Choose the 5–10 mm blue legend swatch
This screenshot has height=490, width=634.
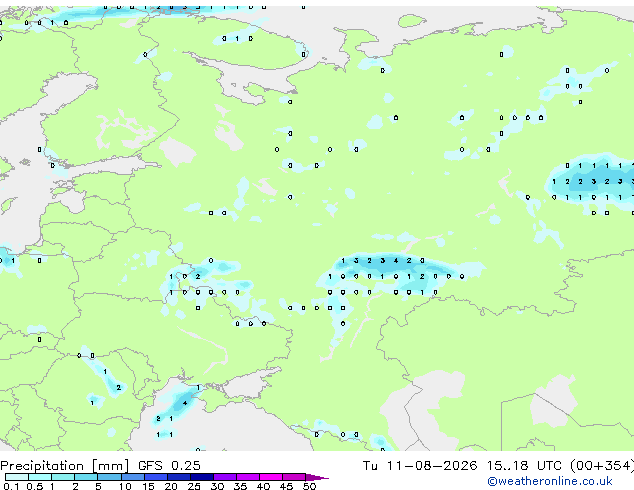pyautogui.click(x=109, y=477)
